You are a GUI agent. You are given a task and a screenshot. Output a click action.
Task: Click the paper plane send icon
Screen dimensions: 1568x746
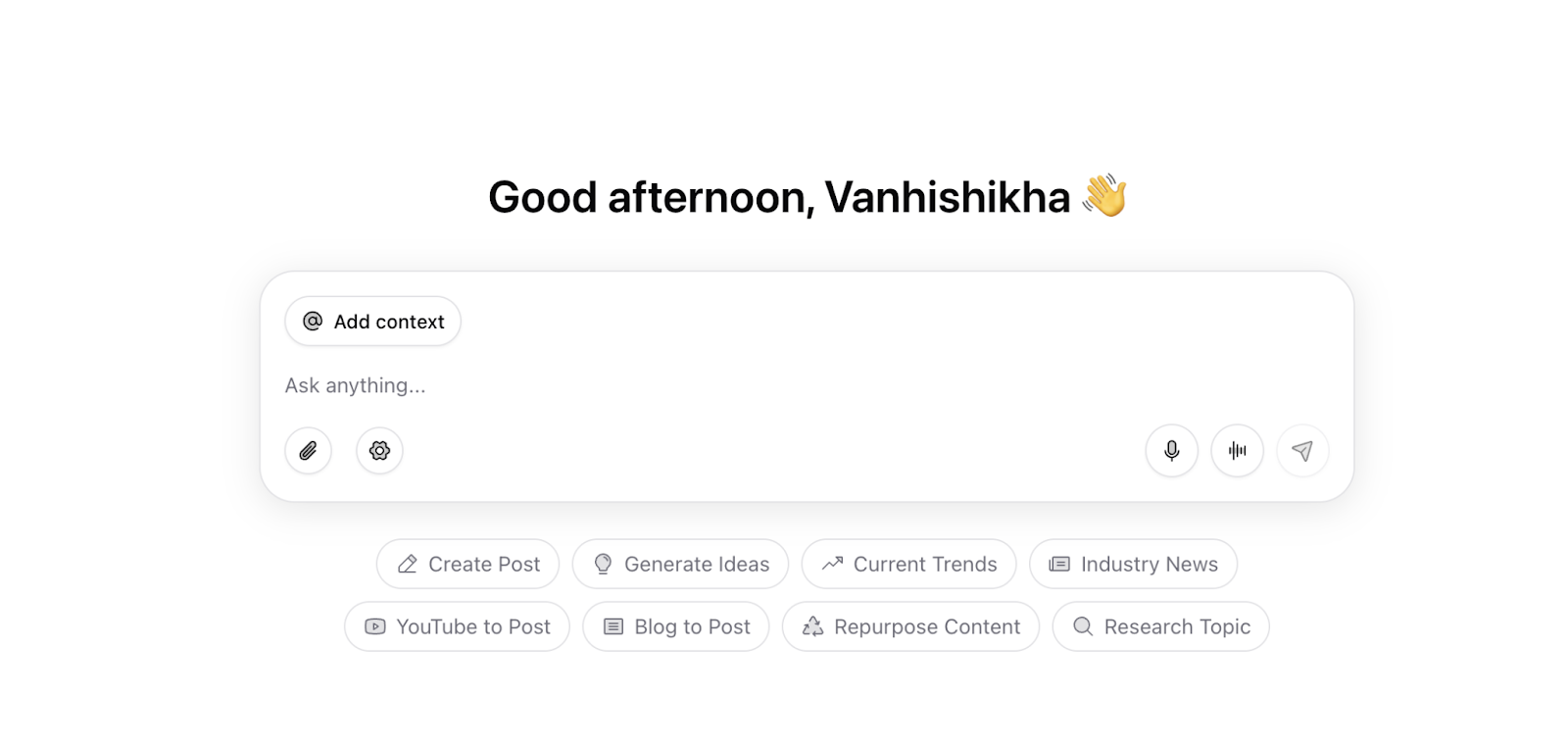click(1302, 451)
